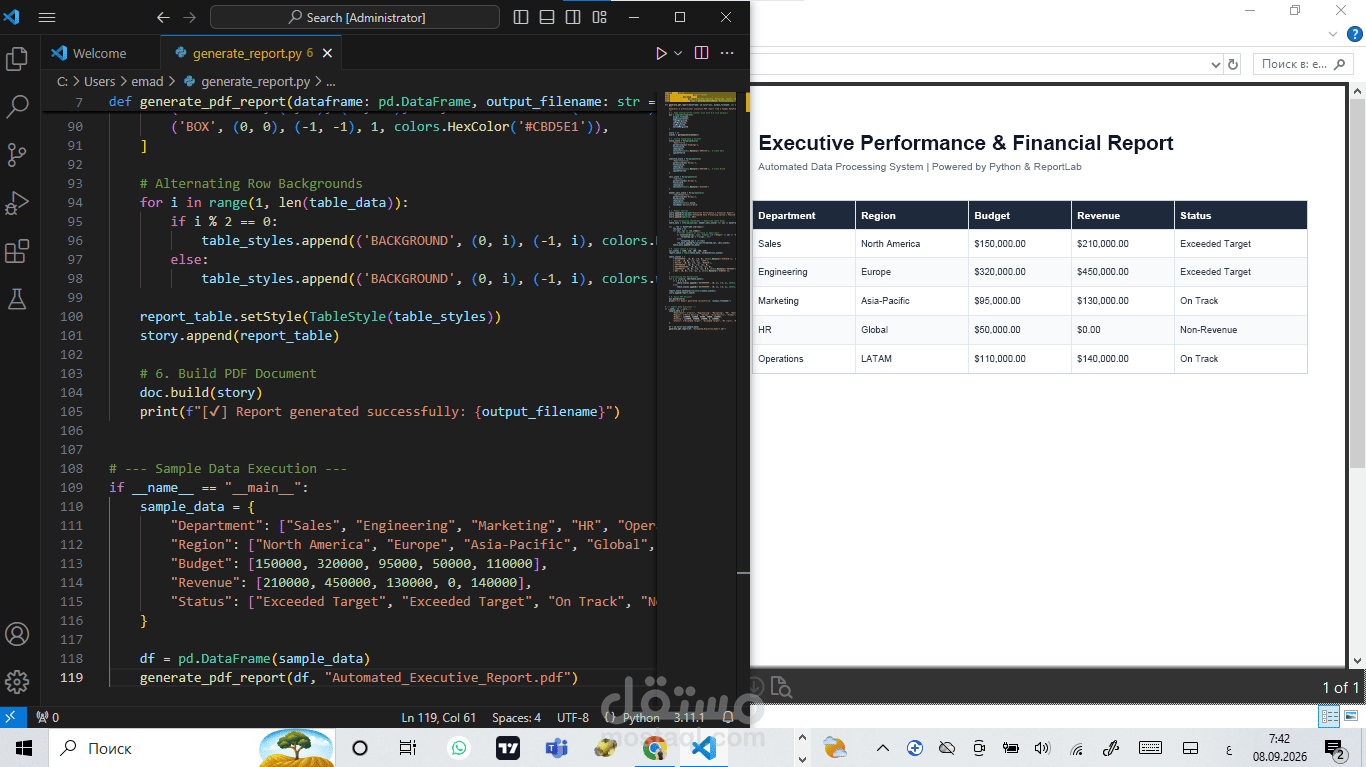This screenshot has width=1366, height=767.
Task: Open the Extensions view
Action: (17, 251)
